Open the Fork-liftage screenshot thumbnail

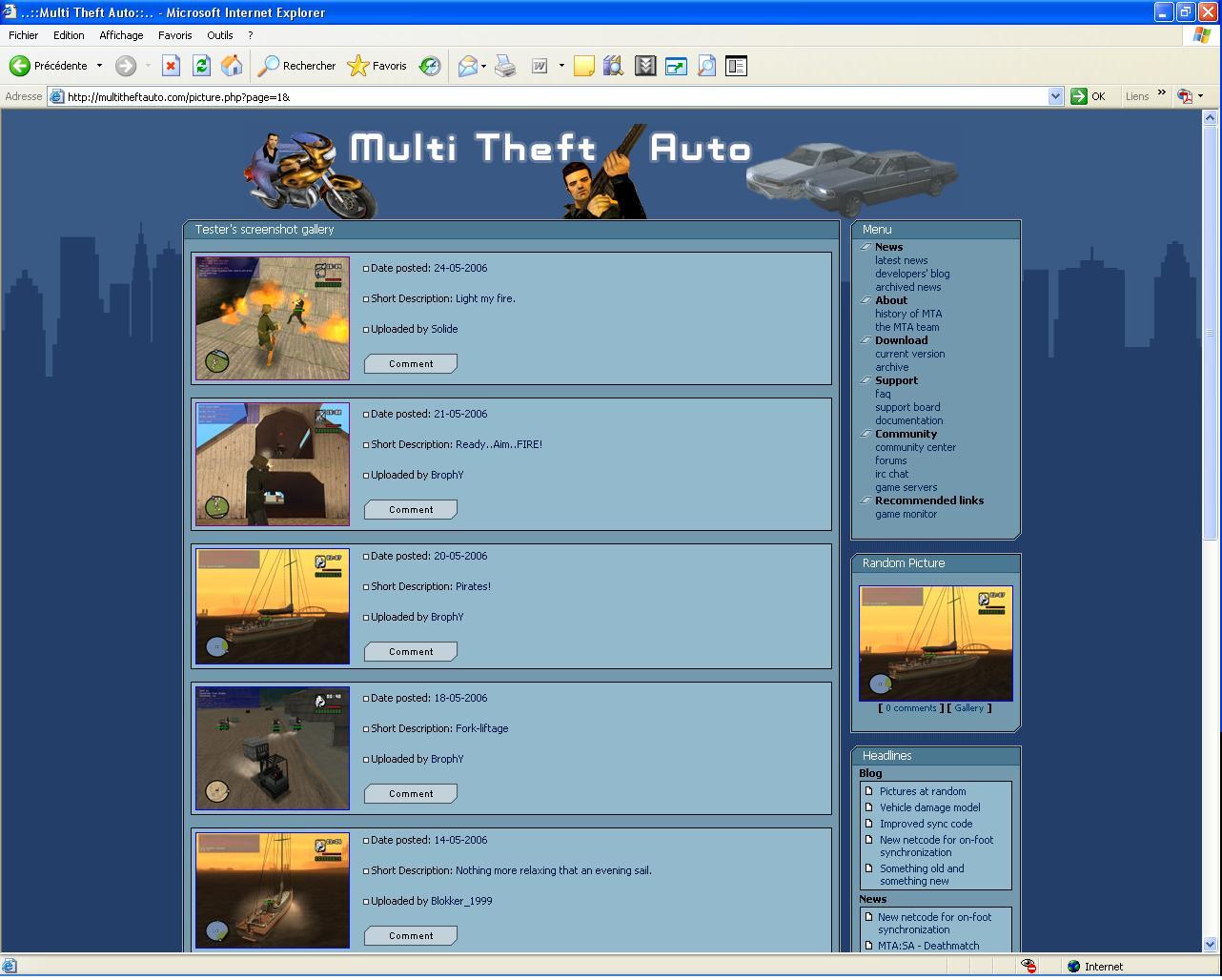point(273,748)
